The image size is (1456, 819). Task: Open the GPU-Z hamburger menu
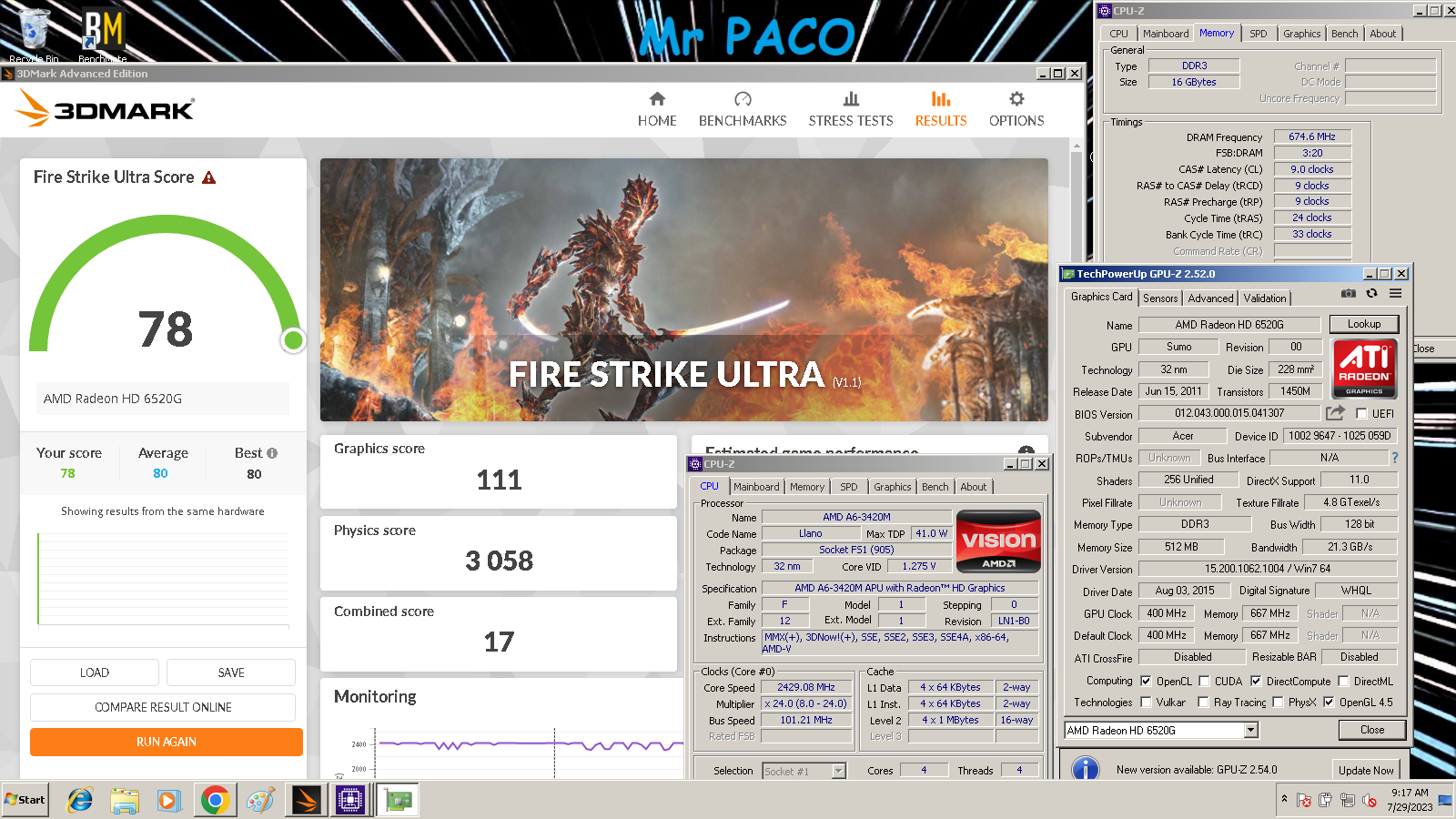[x=1395, y=294]
